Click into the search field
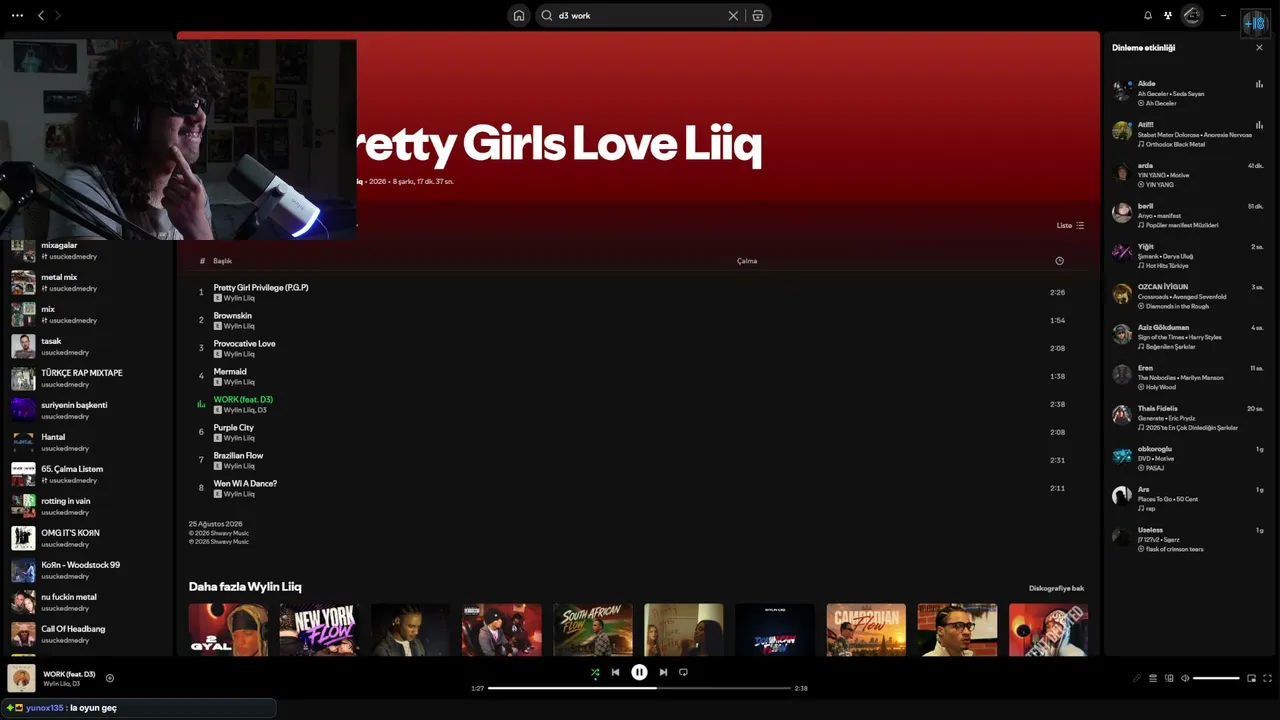Image resolution: width=1280 pixels, height=720 pixels. click(x=640, y=15)
